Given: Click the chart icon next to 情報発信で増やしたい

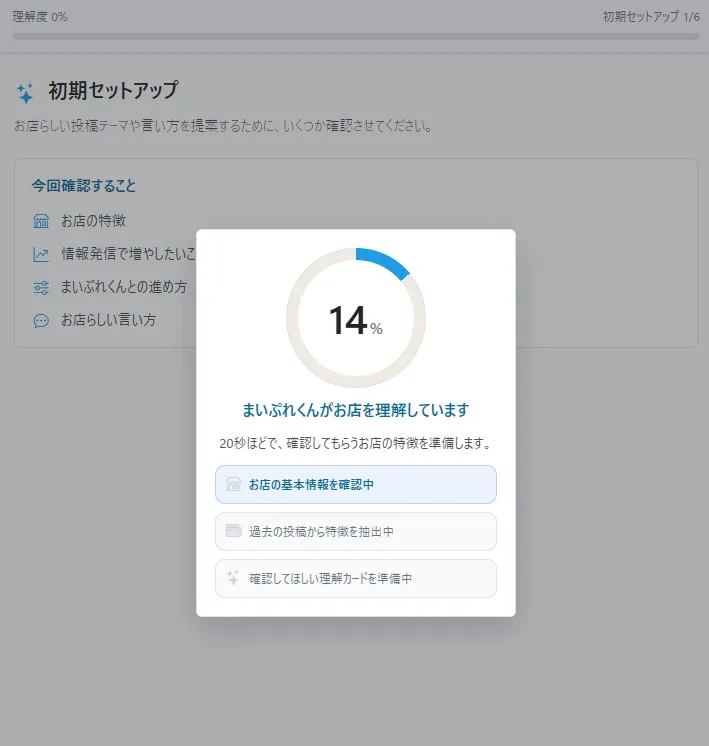Looking at the screenshot, I should click(41, 254).
